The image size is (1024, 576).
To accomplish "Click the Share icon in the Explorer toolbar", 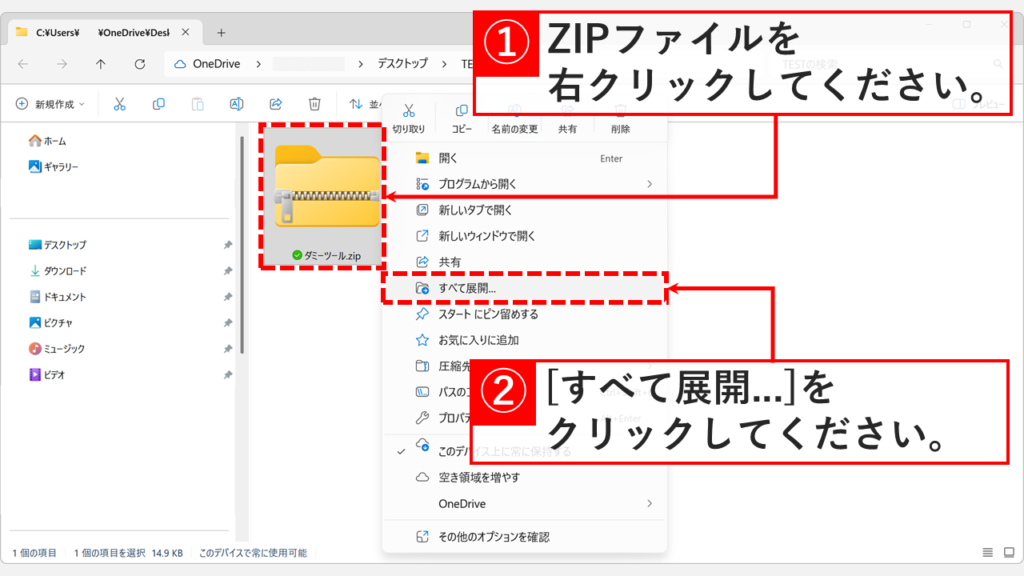I will [276, 103].
